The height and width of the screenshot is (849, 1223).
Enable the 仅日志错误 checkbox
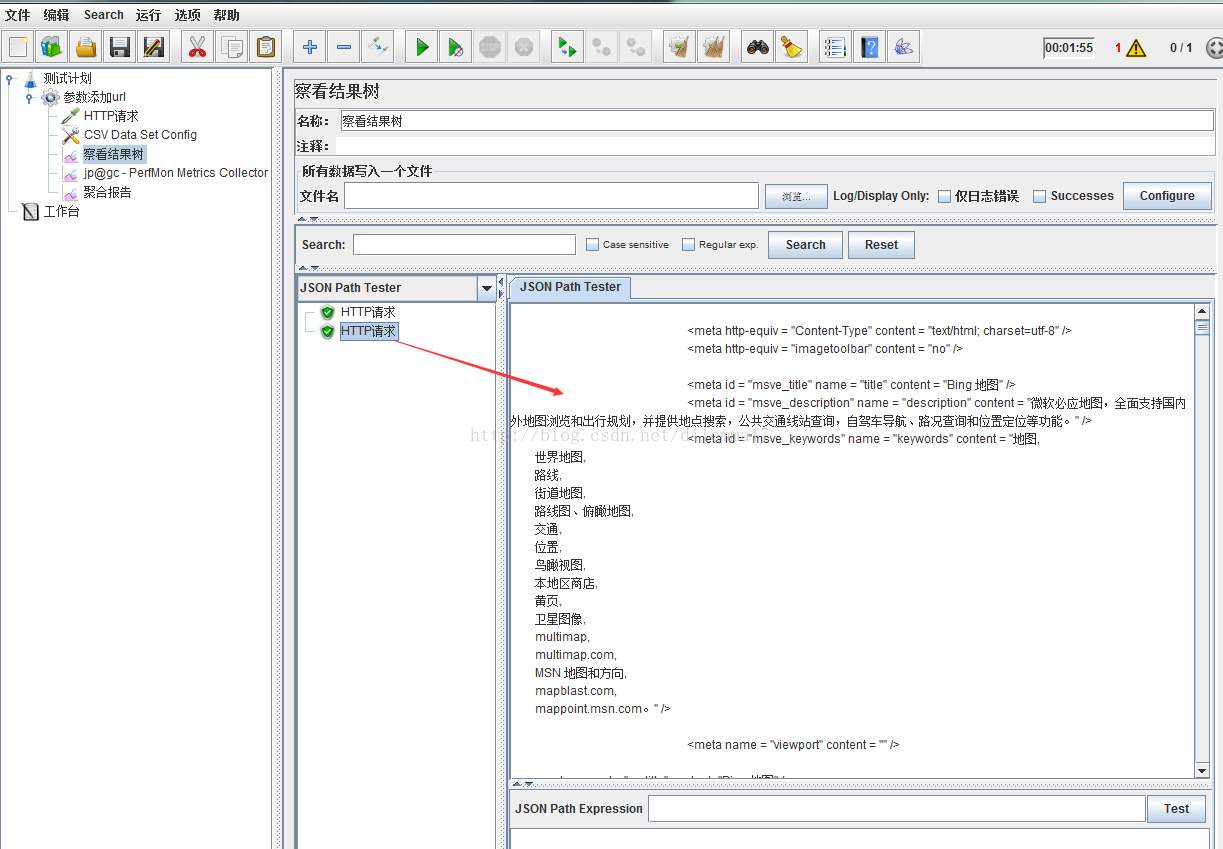[x=944, y=197]
